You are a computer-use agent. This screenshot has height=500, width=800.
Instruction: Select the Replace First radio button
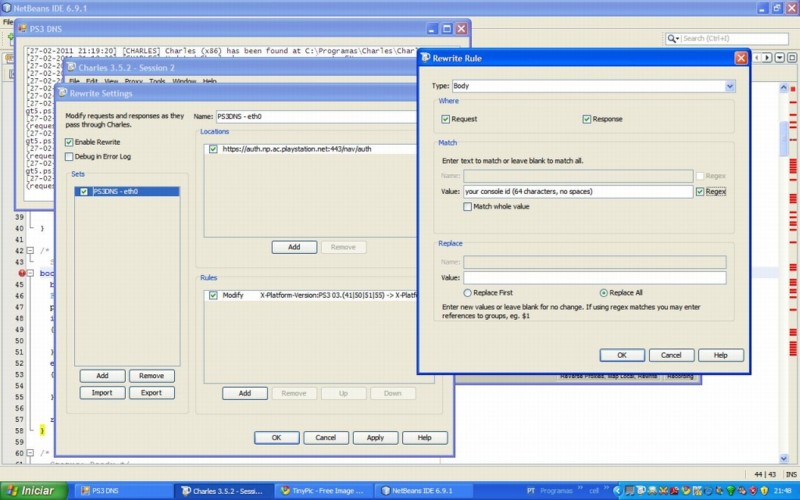[x=468, y=293]
